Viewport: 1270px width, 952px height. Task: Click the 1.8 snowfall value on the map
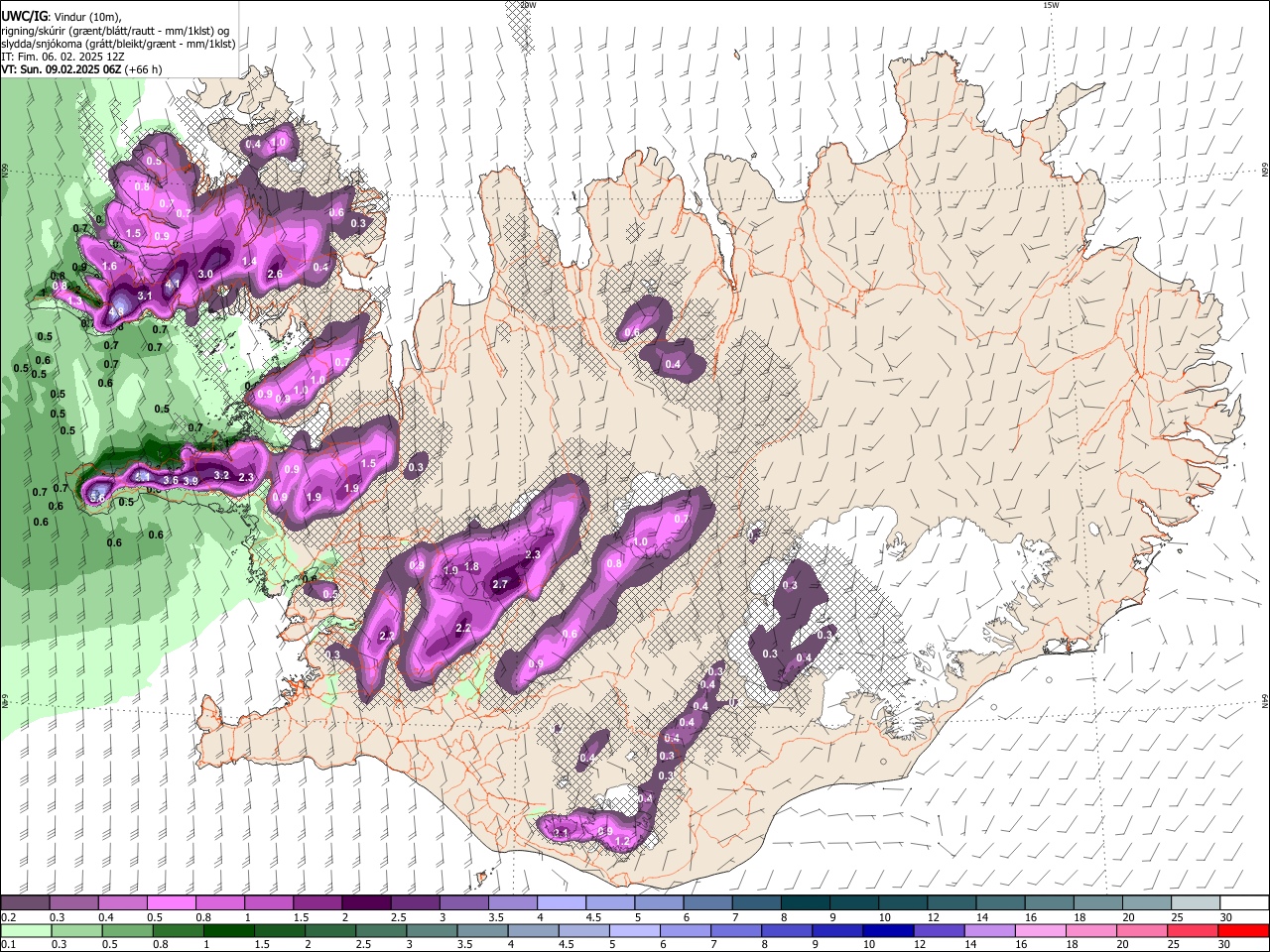tap(472, 567)
